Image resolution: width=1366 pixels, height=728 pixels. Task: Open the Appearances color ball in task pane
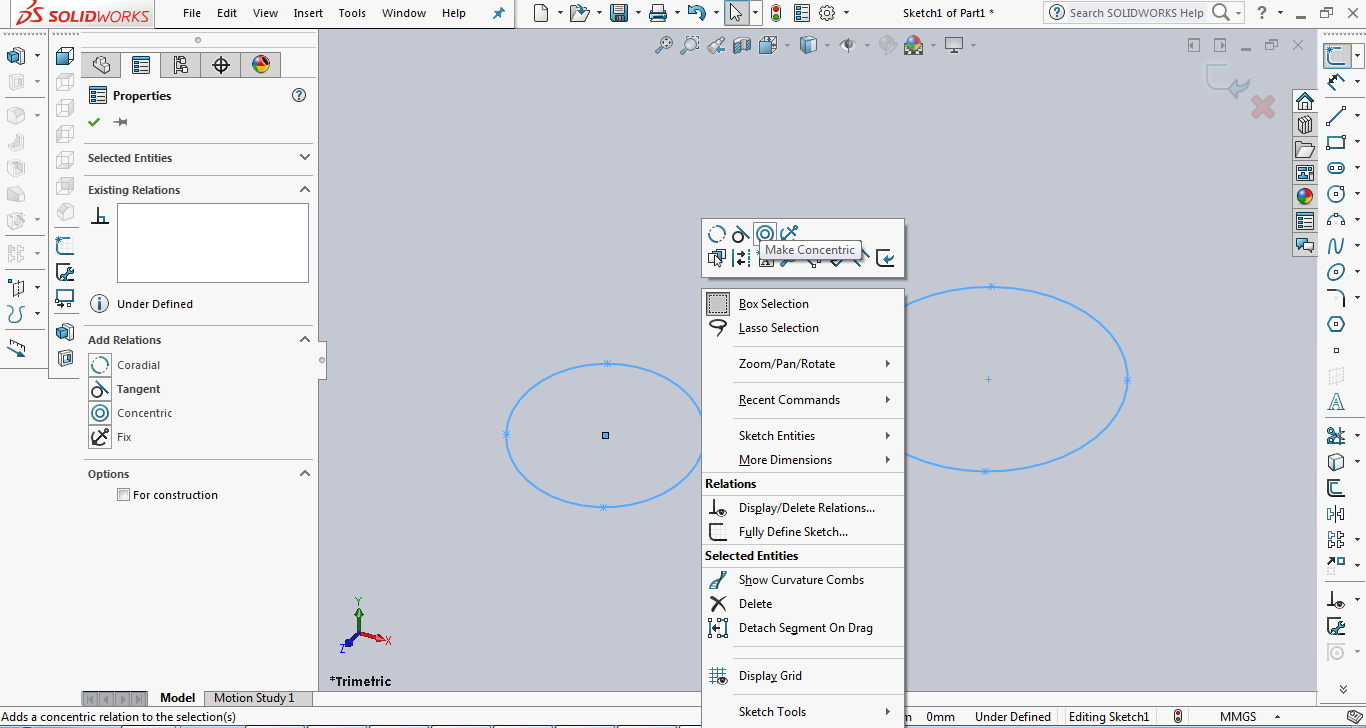pyautogui.click(x=1305, y=196)
